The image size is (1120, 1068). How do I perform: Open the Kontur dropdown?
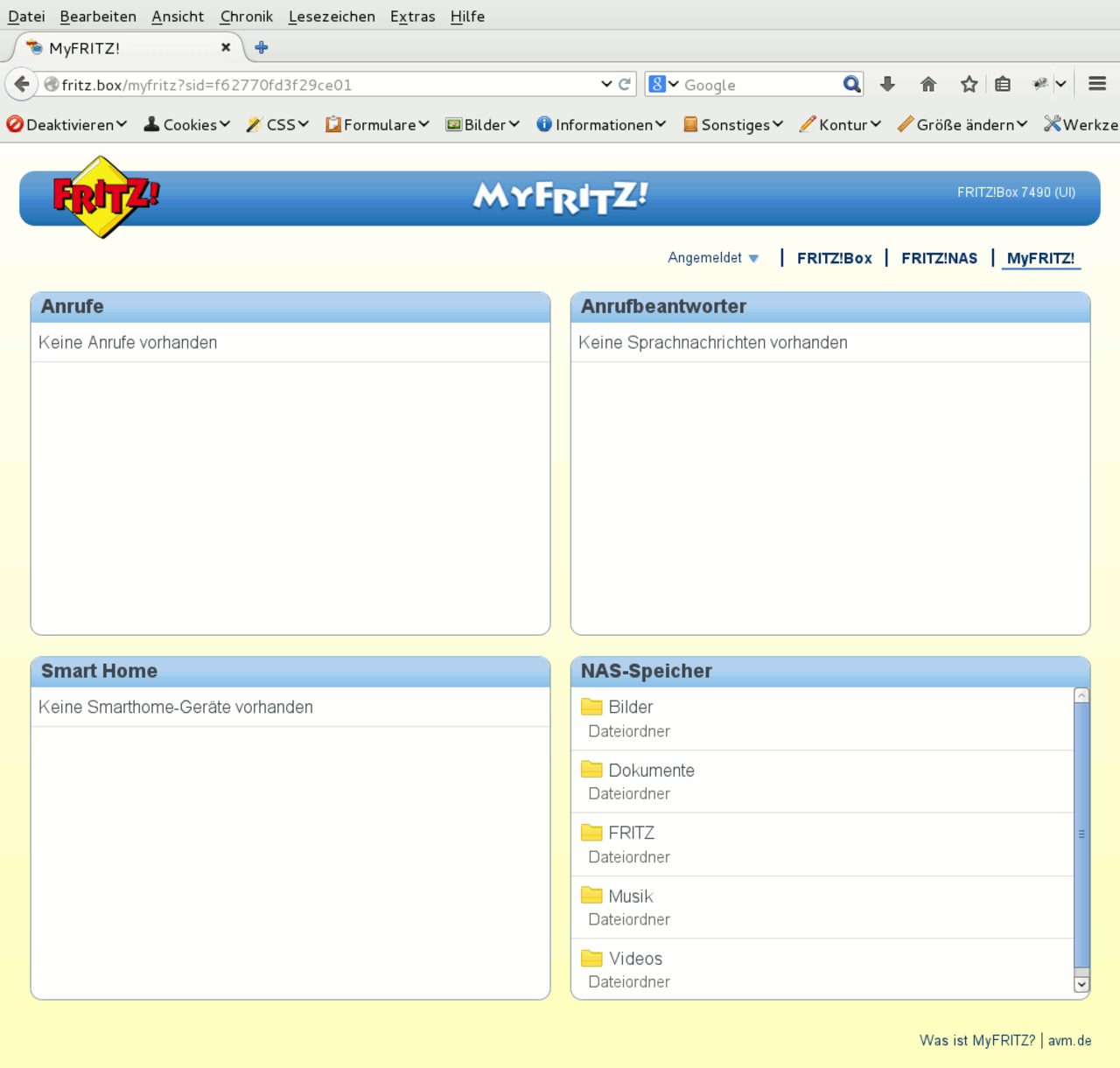841,124
